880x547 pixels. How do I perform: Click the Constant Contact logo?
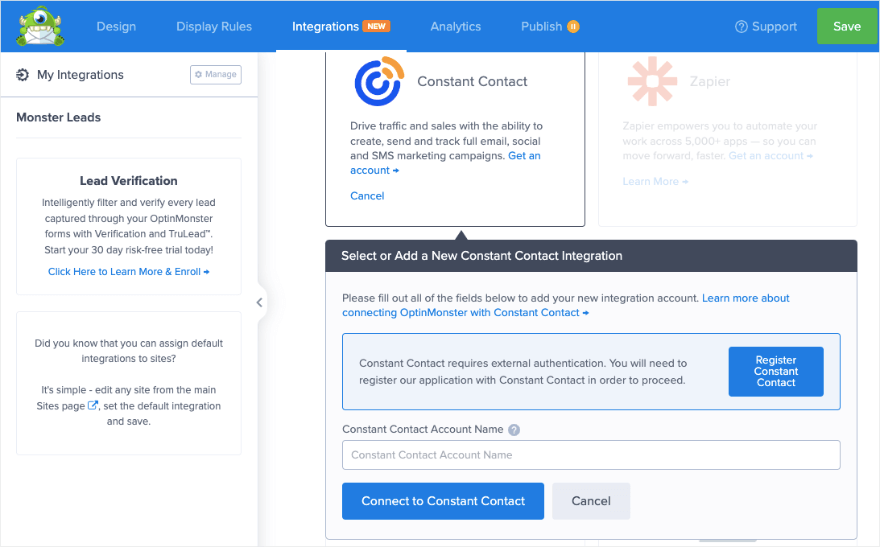(379, 81)
